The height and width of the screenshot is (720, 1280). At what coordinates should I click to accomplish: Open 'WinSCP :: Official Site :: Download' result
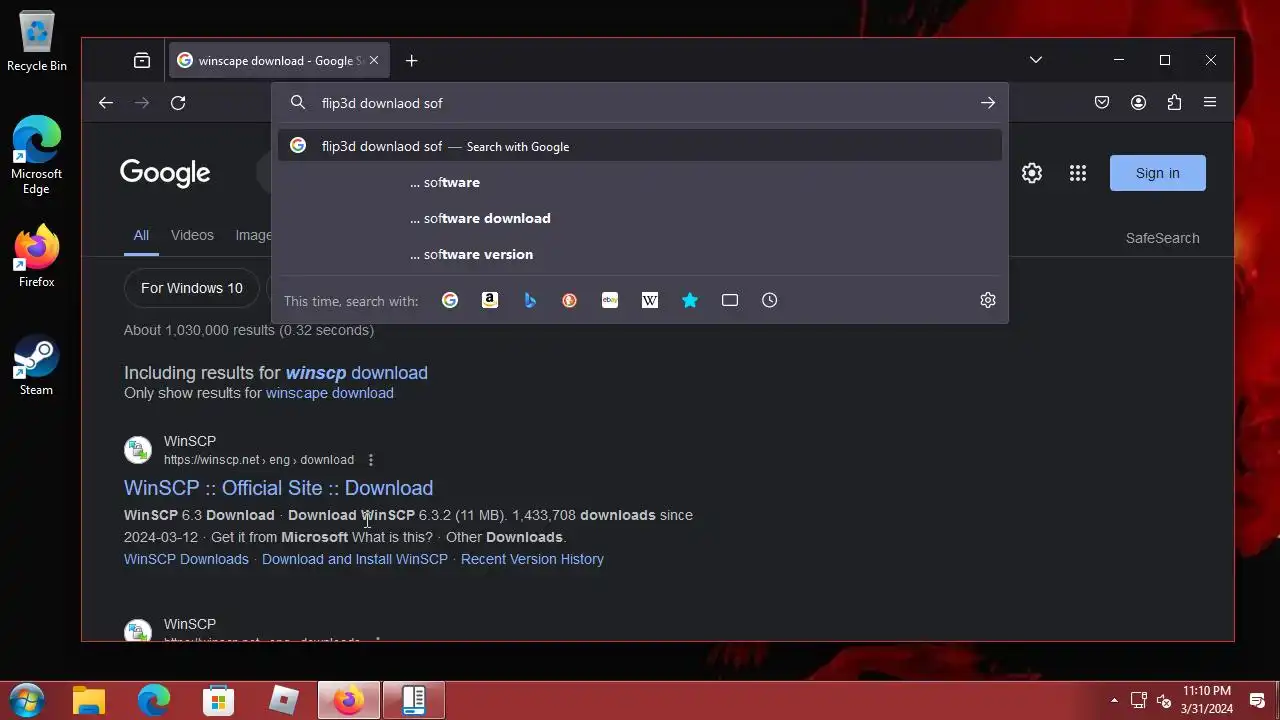coord(278,488)
